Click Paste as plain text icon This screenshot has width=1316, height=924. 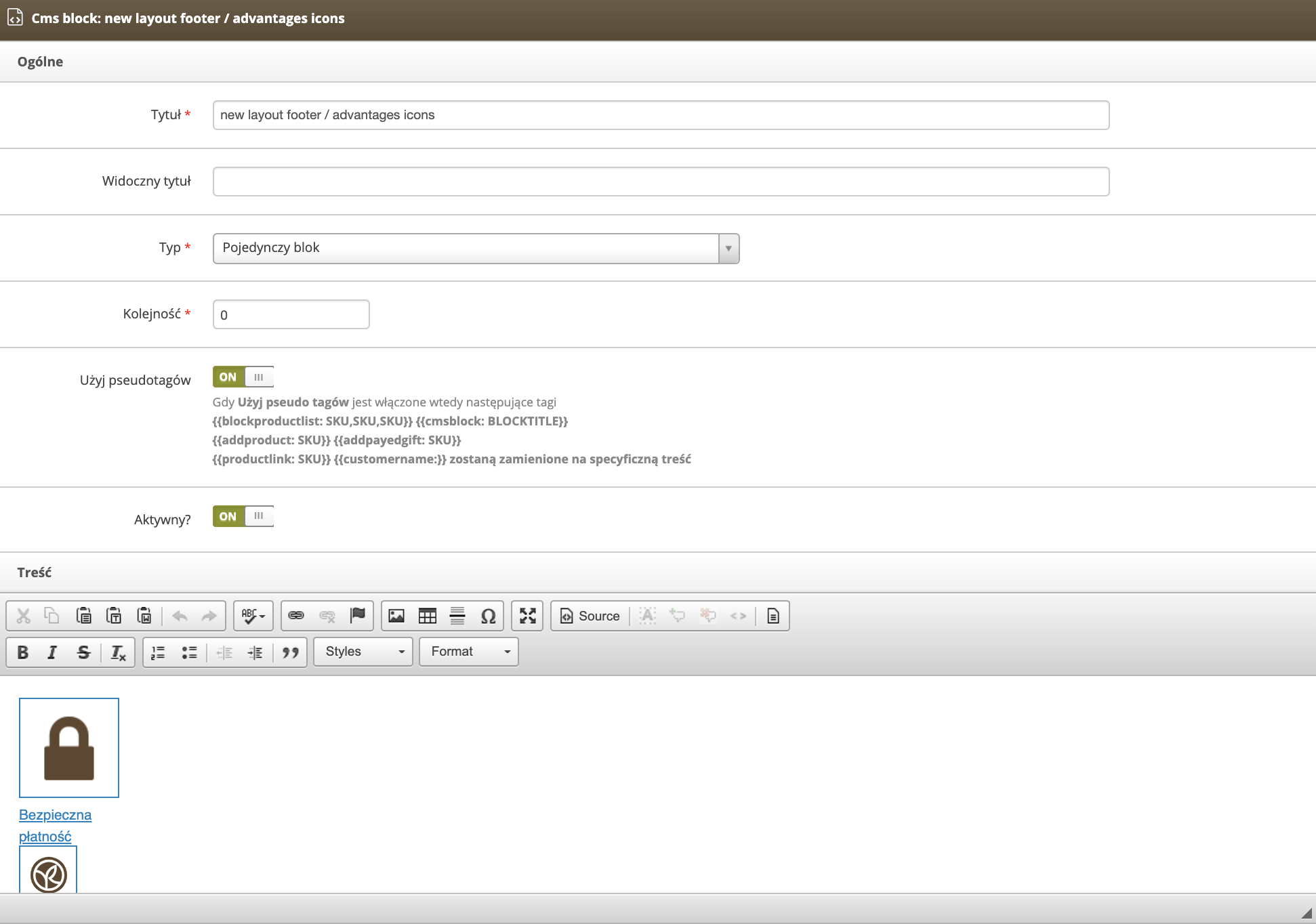pyautogui.click(x=114, y=616)
